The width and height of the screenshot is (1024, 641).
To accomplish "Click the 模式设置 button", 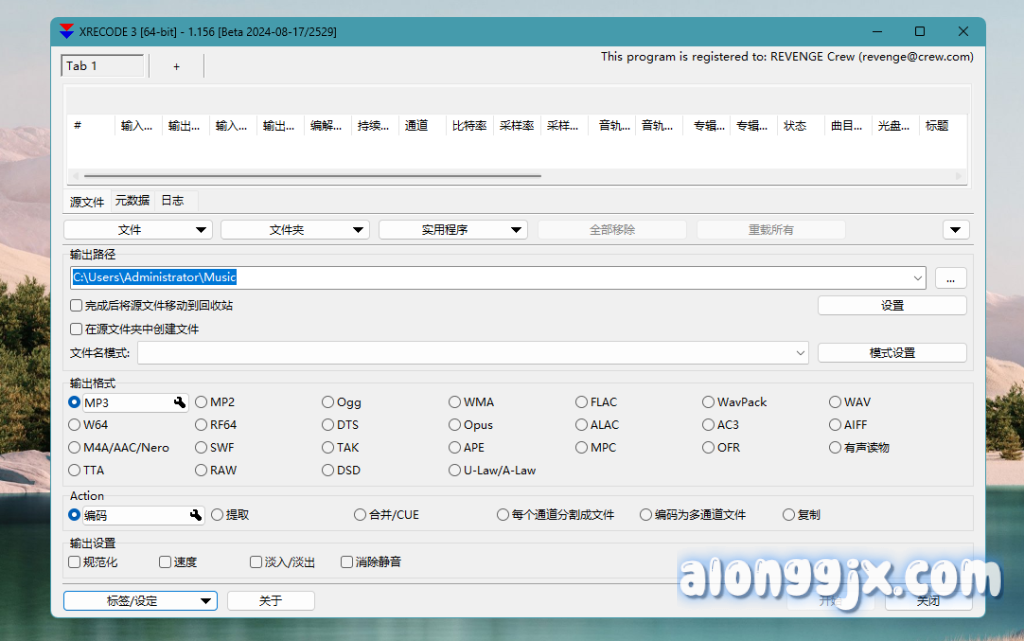I will pyautogui.click(x=892, y=353).
